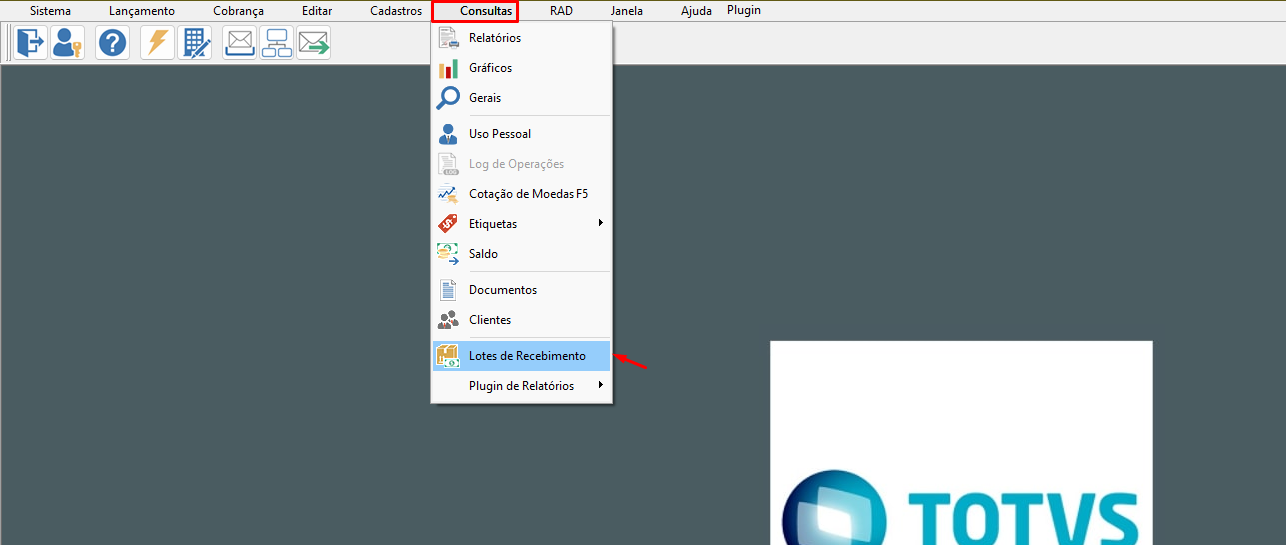Select the Gerais menu entry
Screen dimensions: 1286x545
(521, 98)
